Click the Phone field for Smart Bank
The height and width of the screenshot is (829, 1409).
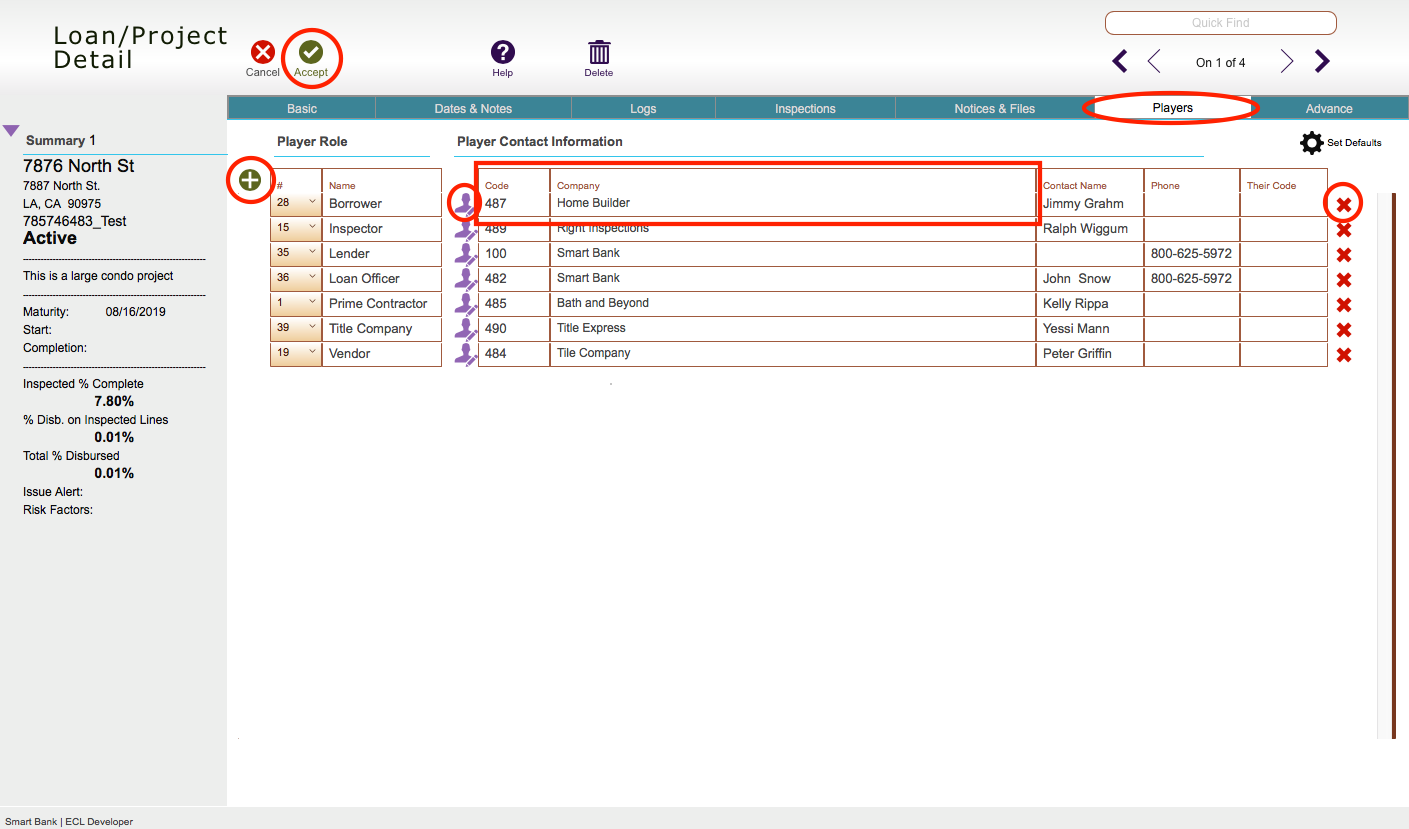pos(1190,253)
